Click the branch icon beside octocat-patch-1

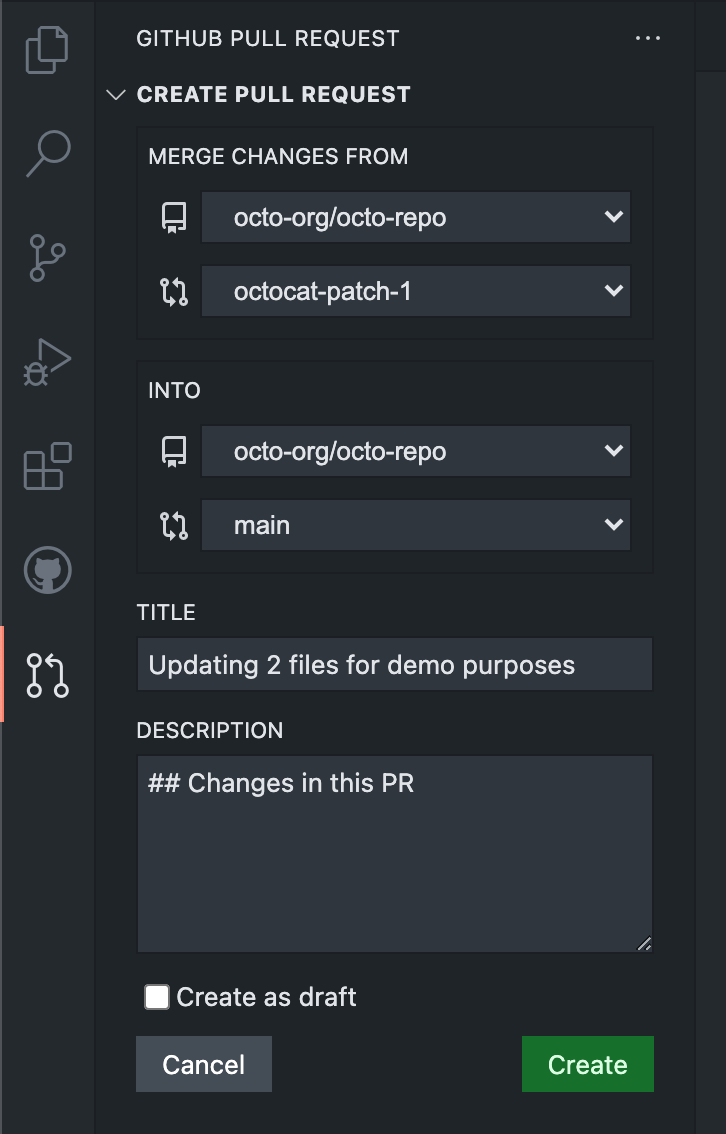pyautogui.click(x=172, y=291)
